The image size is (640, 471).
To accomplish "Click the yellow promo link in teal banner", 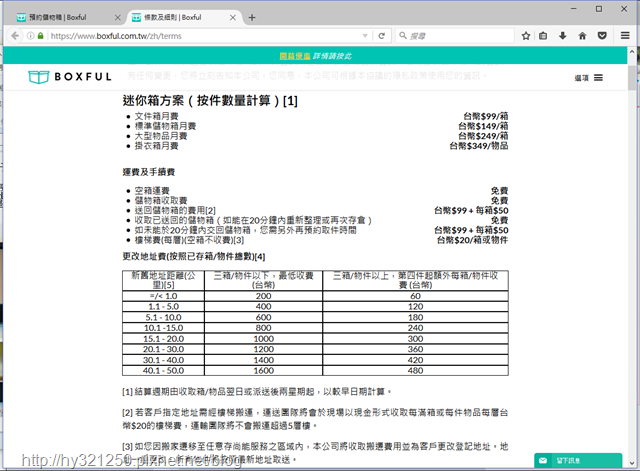I will 295,56.
